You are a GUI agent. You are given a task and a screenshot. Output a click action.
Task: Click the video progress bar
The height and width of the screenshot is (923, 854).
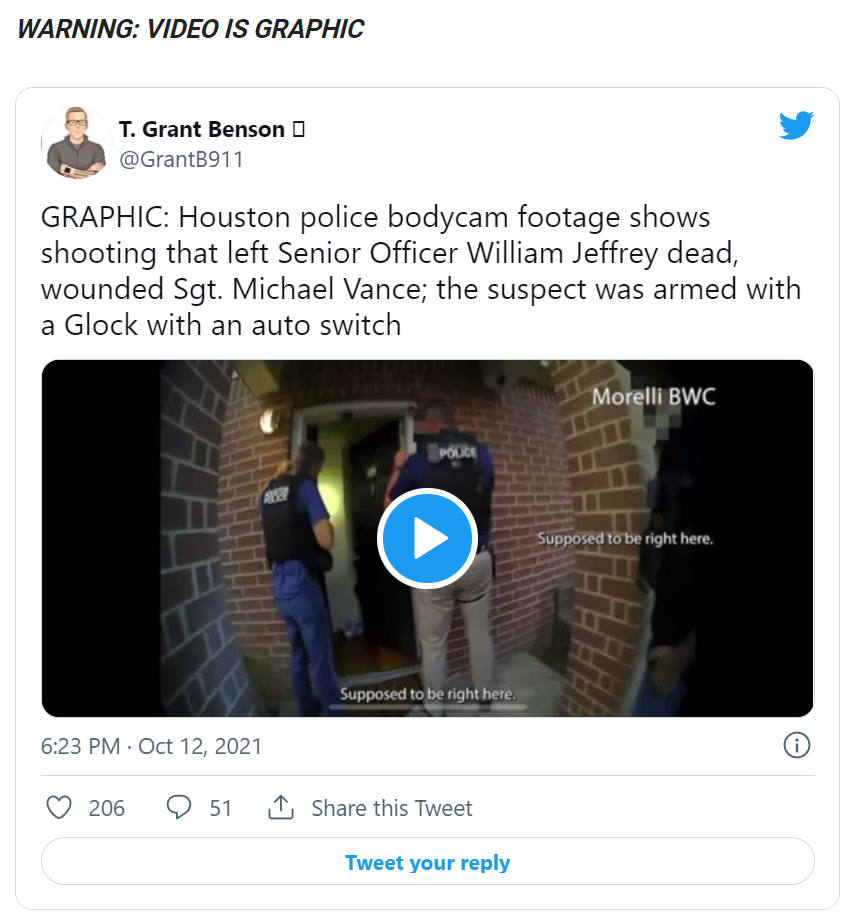point(427,707)
